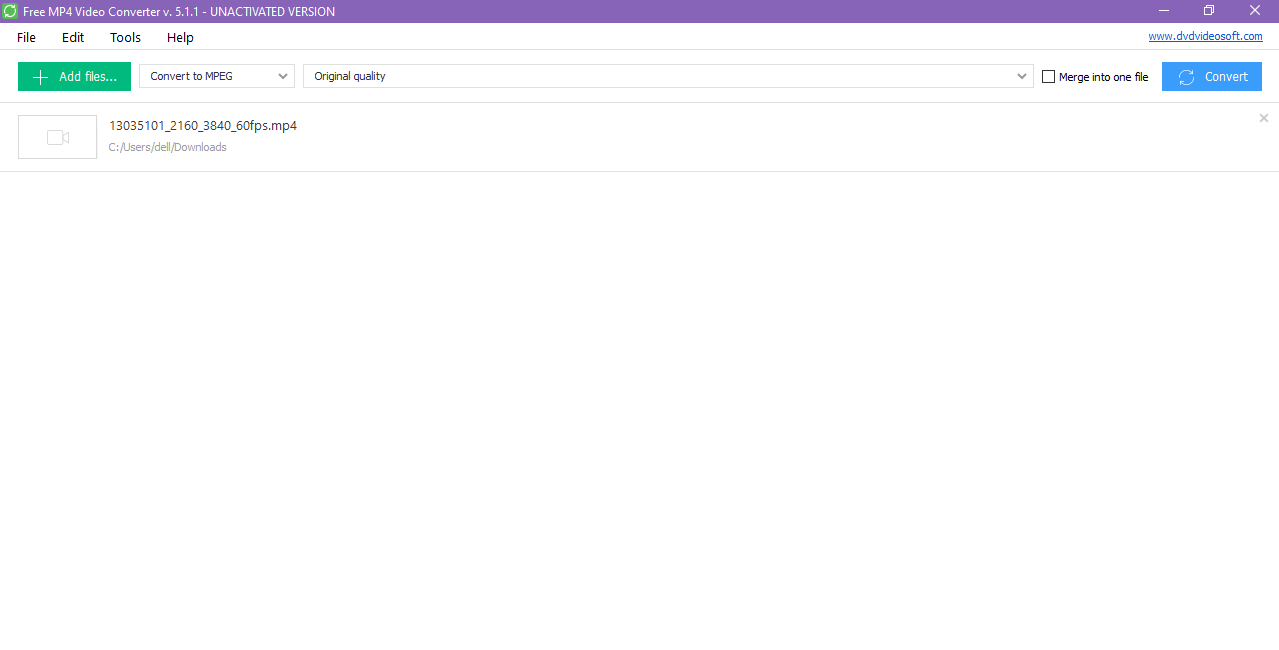Click the chevron on the quality preset box
The height and width of the screenshot is (650, 1279).
[x=1021, y=76]
